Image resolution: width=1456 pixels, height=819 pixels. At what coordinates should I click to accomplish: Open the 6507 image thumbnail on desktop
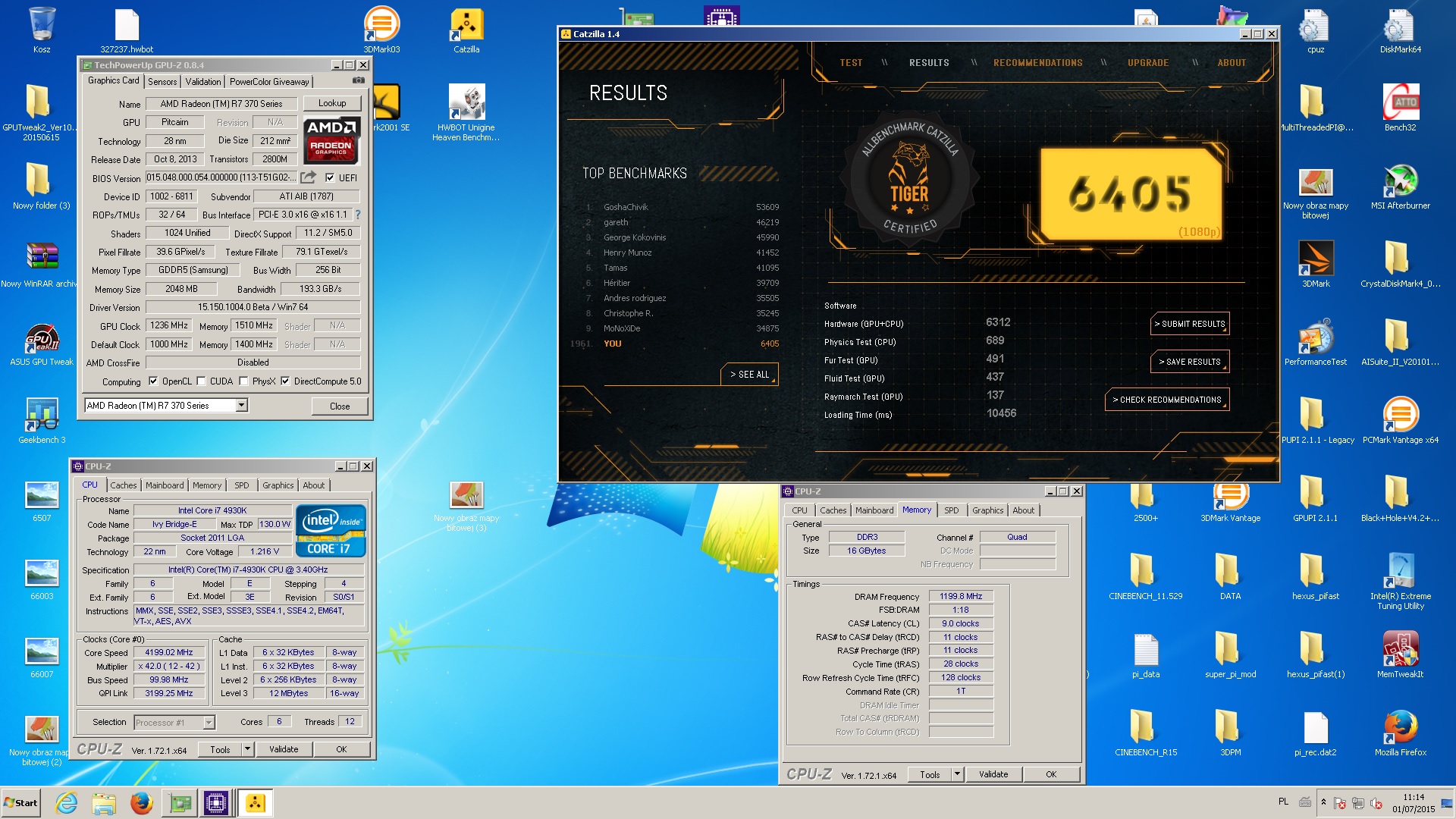[42, 500]
